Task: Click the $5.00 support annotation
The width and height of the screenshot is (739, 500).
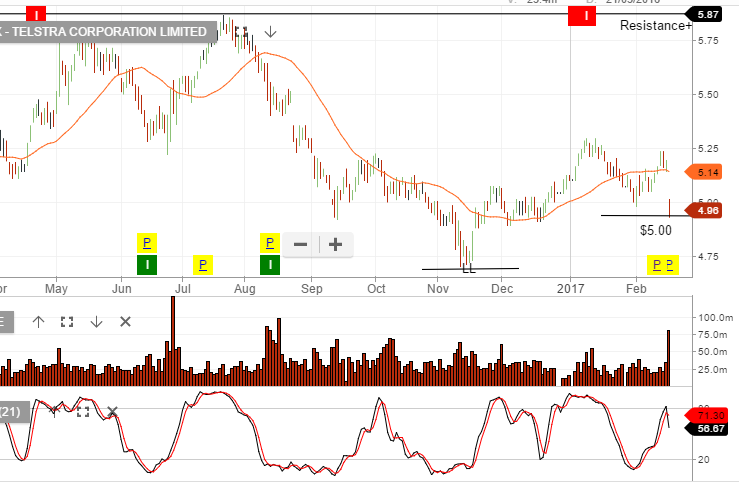Action: [656, 230]
